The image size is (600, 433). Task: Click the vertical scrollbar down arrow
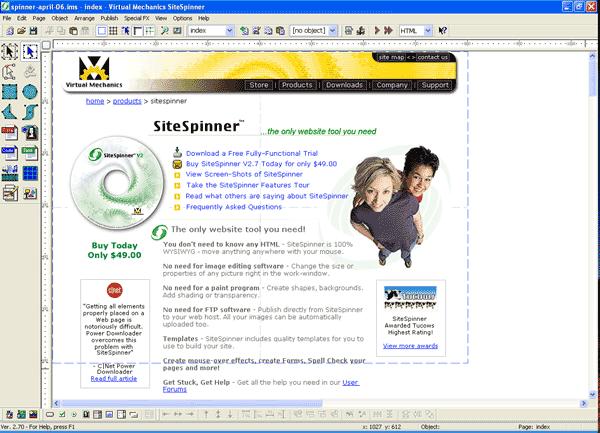point(592,394)
